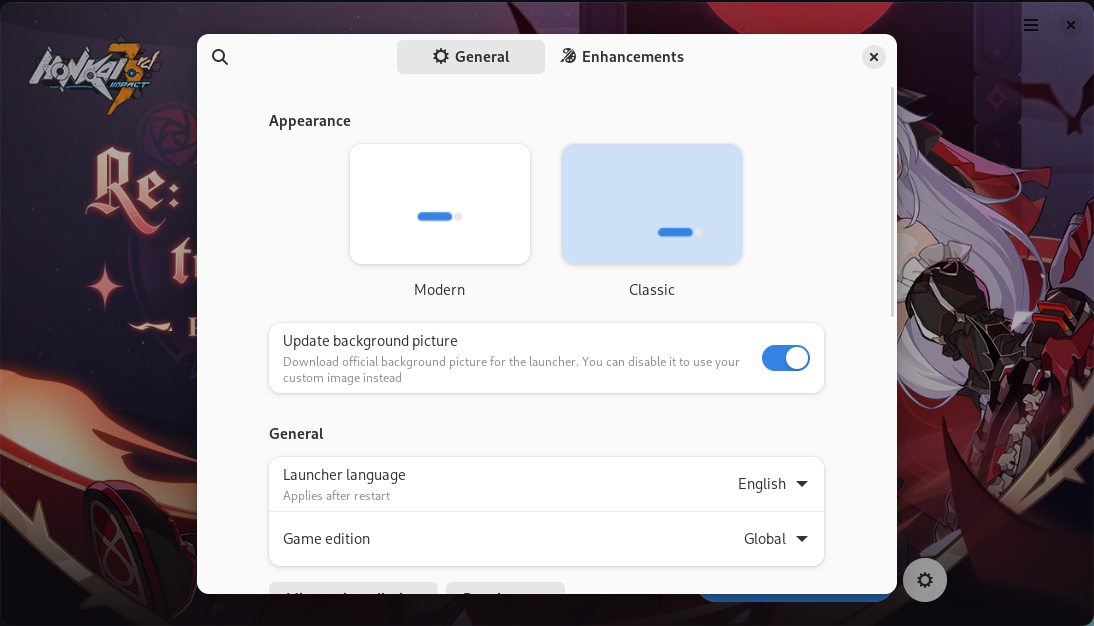
Task: Switch to the General tab
Action: (x=471, y=57)
